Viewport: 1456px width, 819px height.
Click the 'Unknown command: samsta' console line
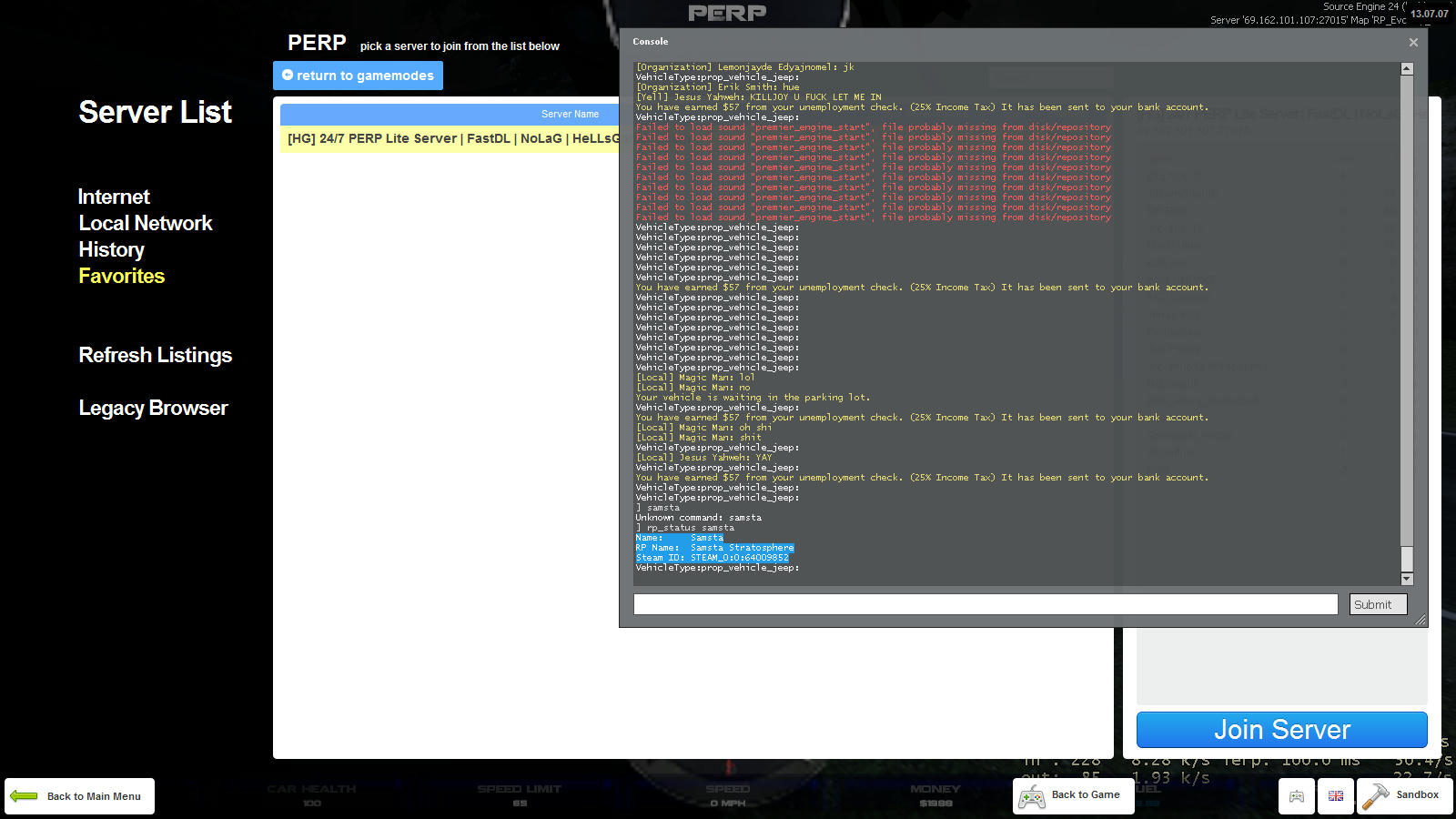pos(699,518)
